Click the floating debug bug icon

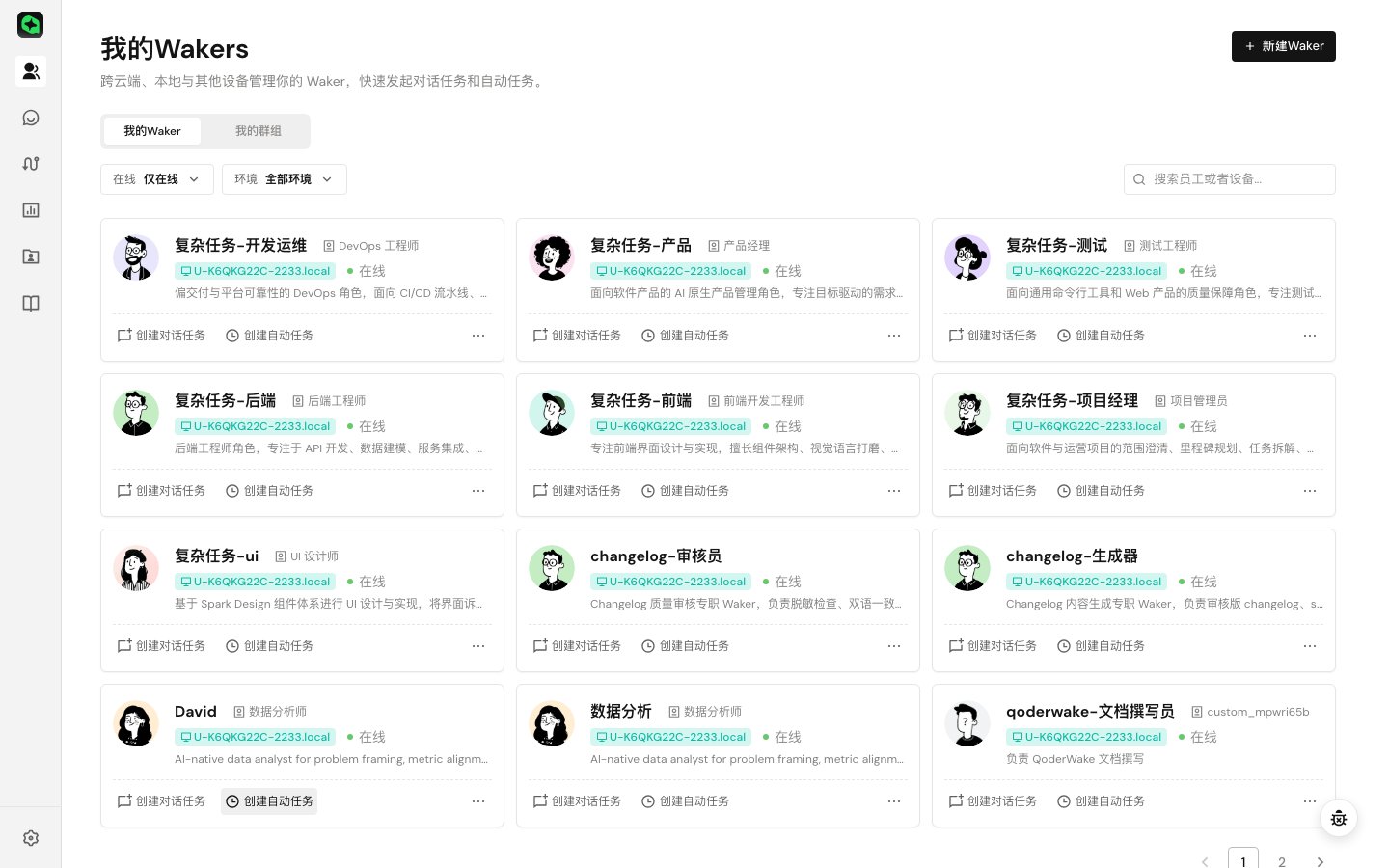click(x=1339, y=818)
